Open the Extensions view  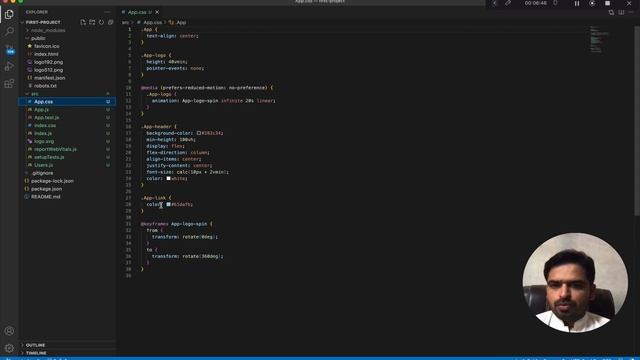9,84
